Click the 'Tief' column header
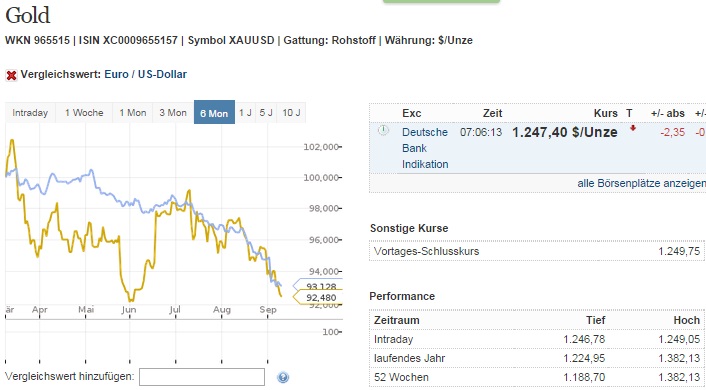The height and width of the screenshot is (390, 706). (595, 320)
